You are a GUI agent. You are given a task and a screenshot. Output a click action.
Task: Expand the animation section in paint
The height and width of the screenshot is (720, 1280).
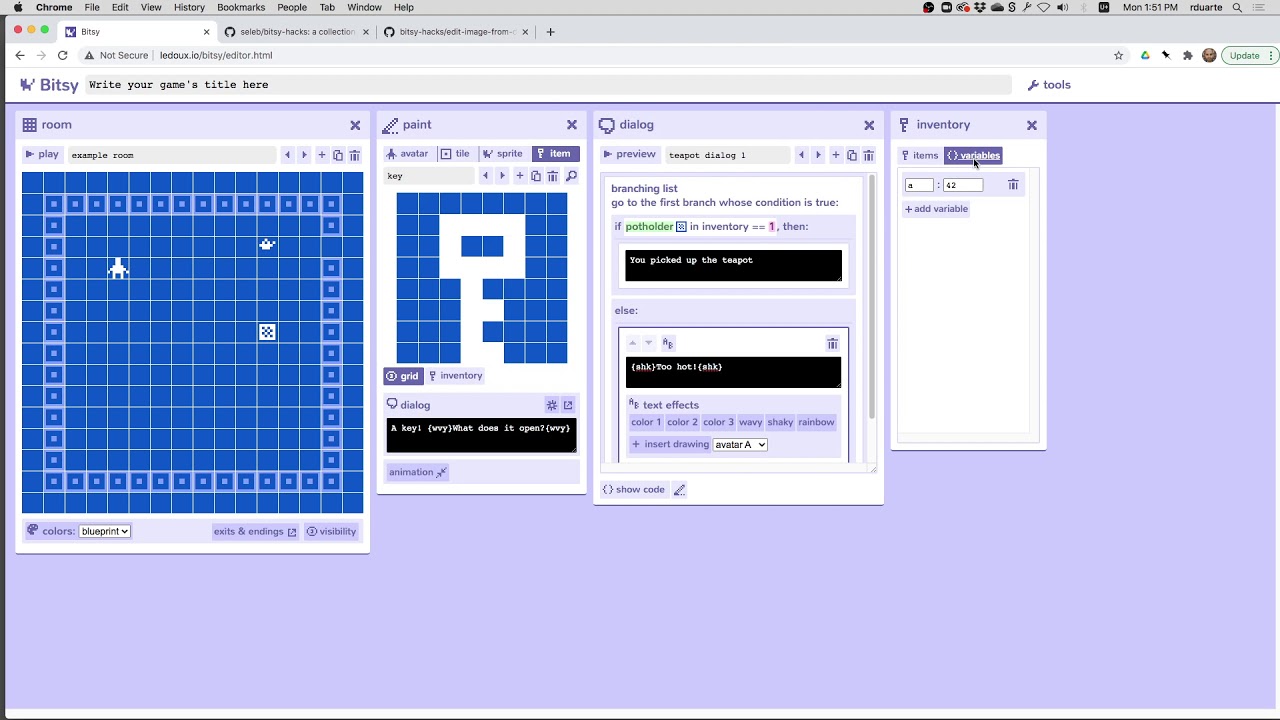418,472
